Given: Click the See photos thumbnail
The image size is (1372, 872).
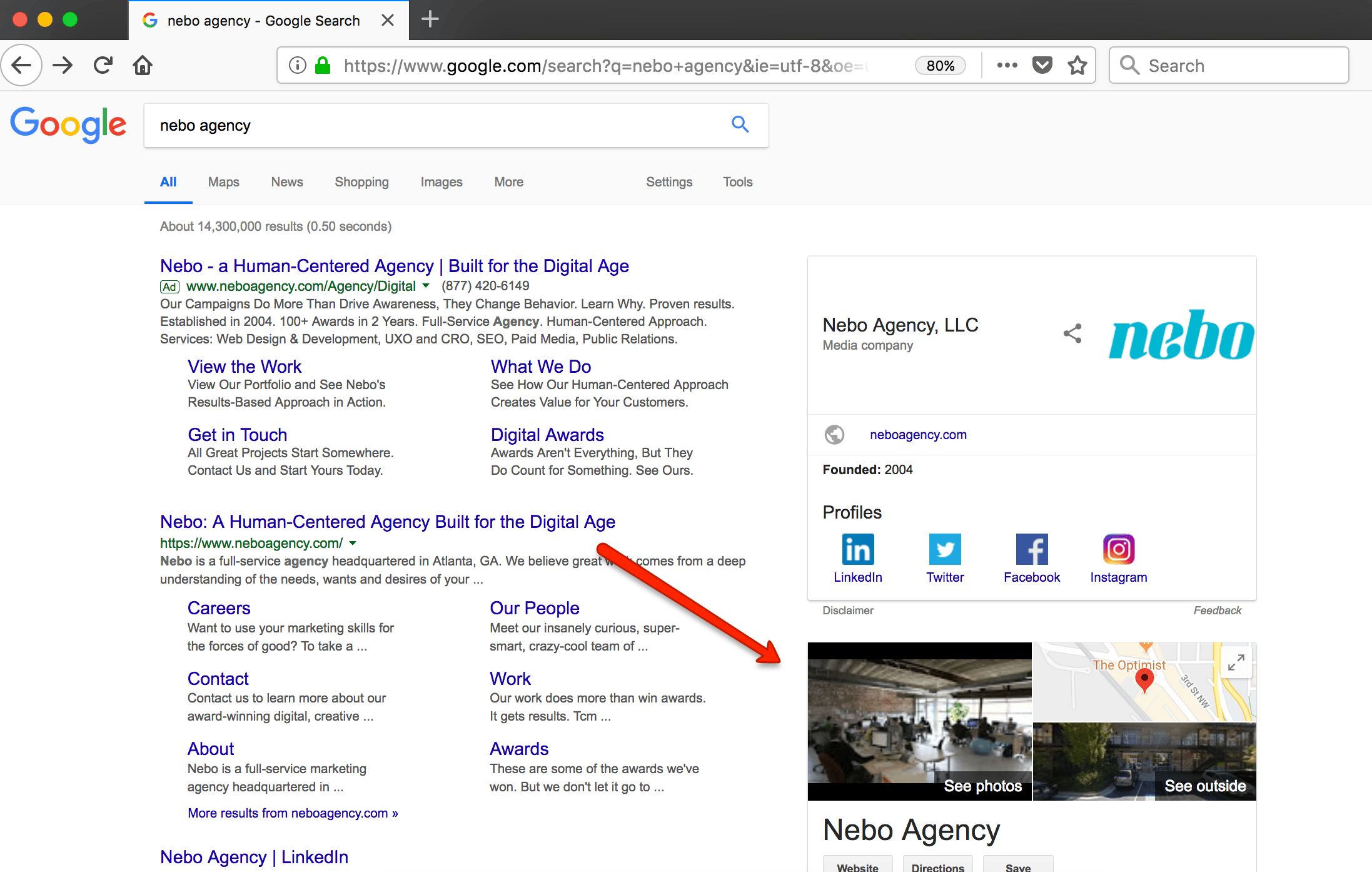Looking at the screenshot, I should pyautogui.click(x=919, y=721).
